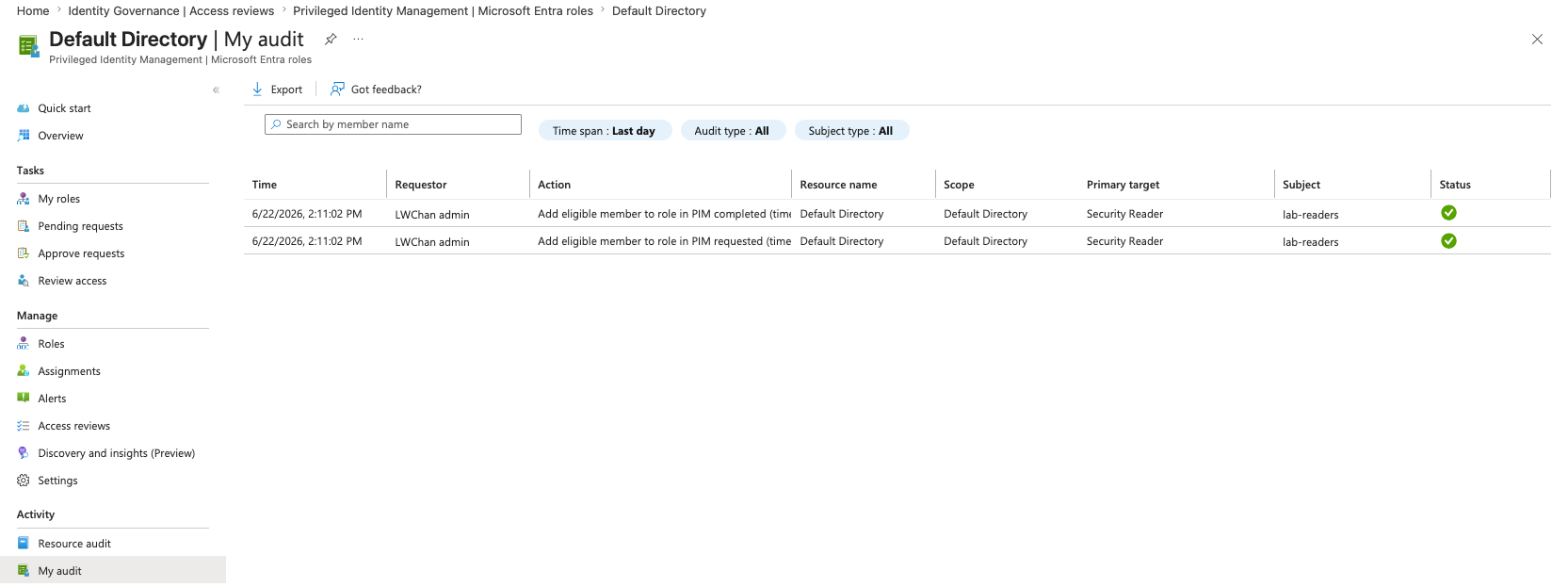Select 'Add eligible member to role in PIM completed' action
This screenshot has width=1568, height=587.
coord(664,214)
